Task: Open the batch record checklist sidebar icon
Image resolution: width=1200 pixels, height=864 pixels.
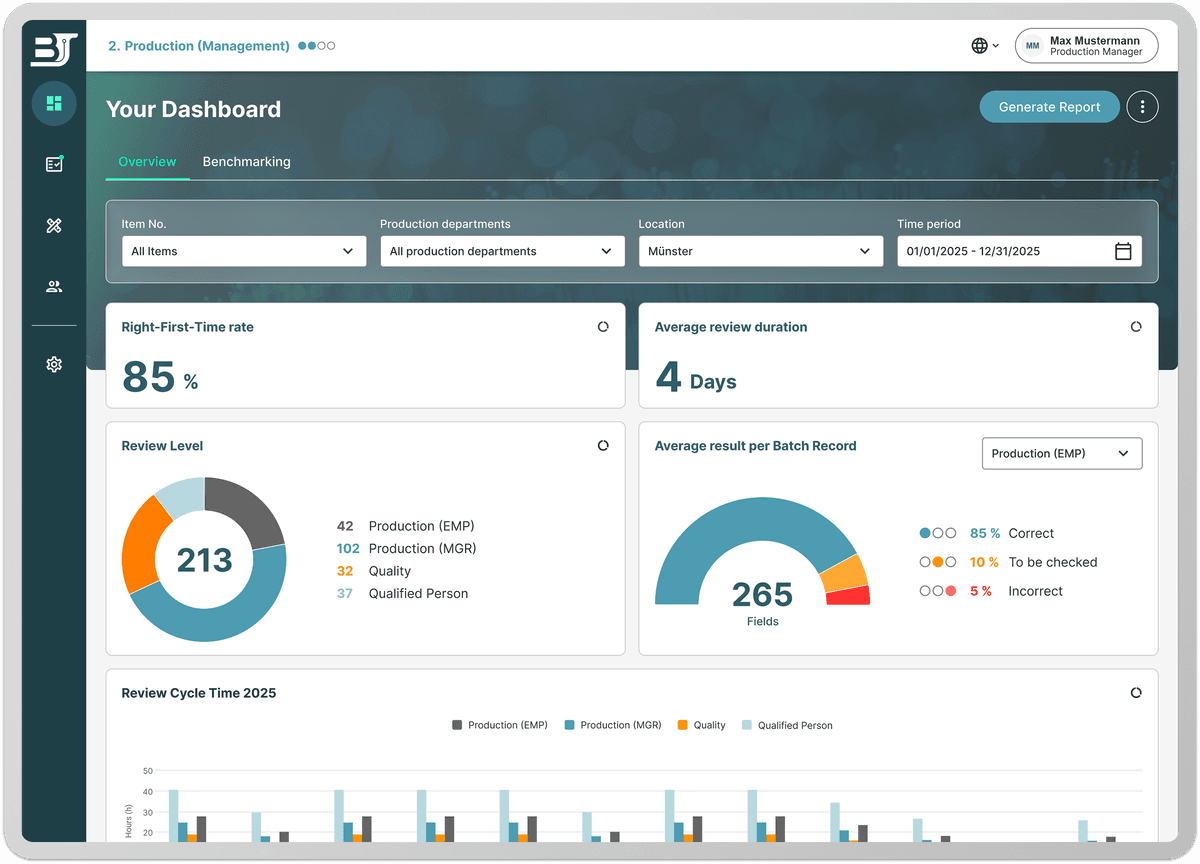Action: pos(54,164)
